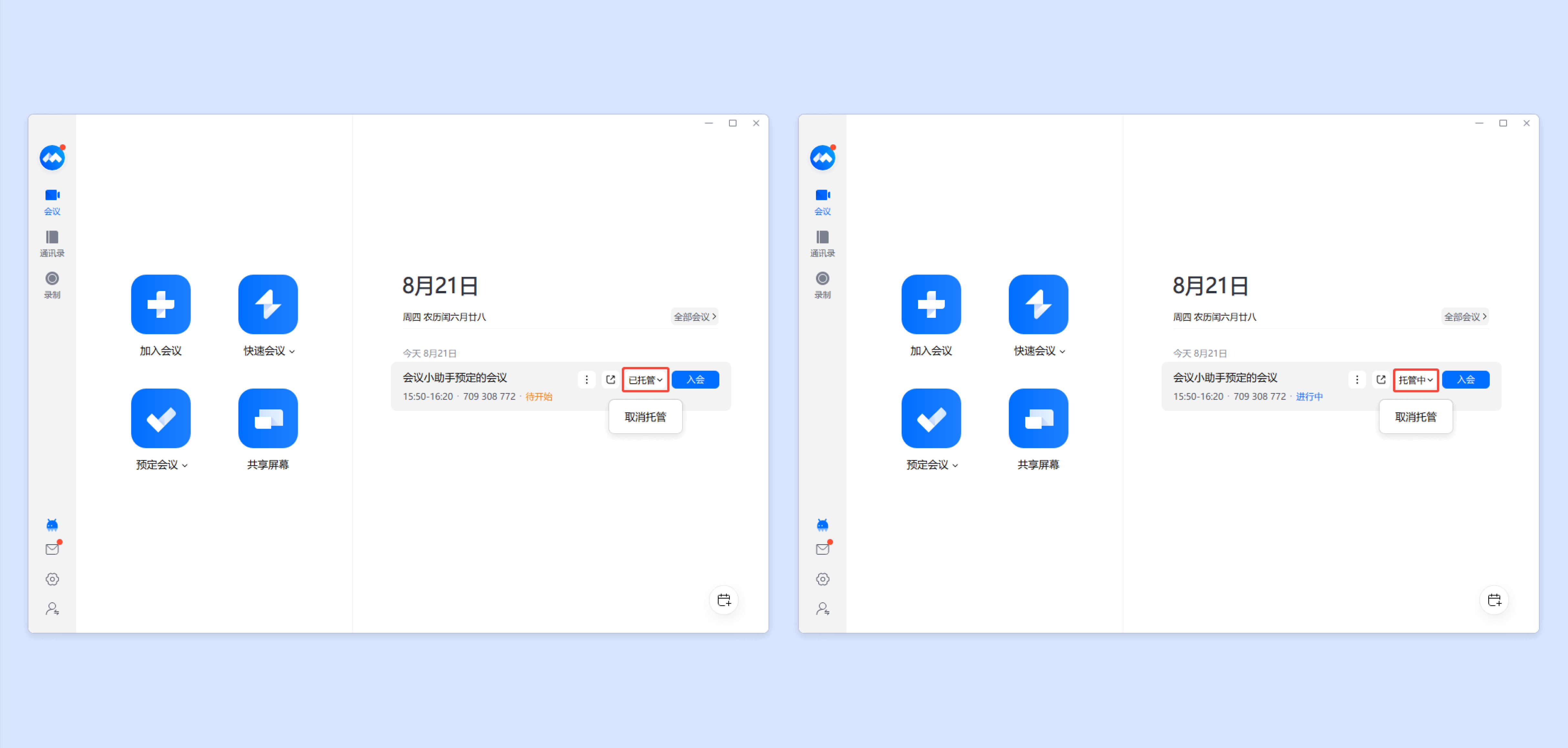The image size is (1568, 748).
Task: Click the settings gear in left window sidebar
Action: point(52,579)
